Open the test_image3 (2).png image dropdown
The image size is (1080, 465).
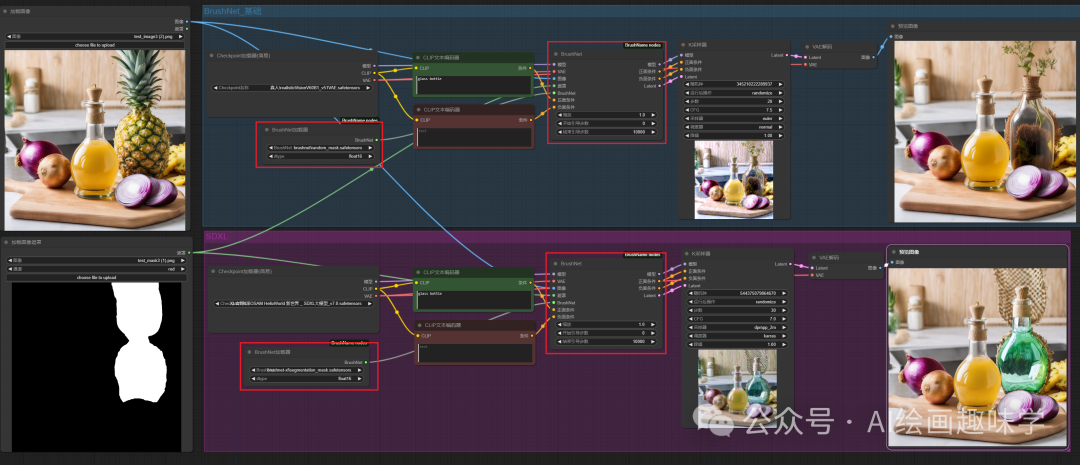point(95,37)
